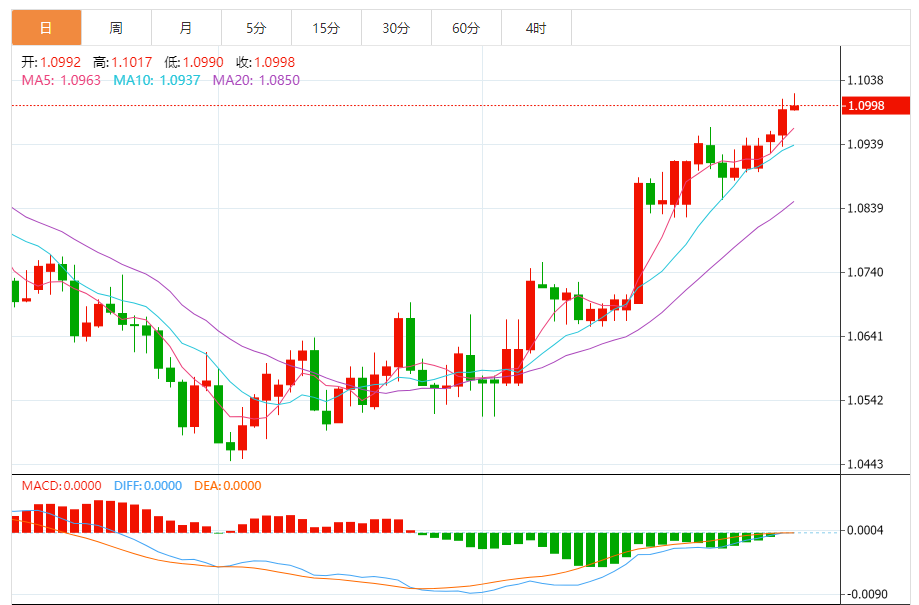Click the 1.0542 price axis label
Image resolution: width=919 pixels, height=605 pixels.
865,400
